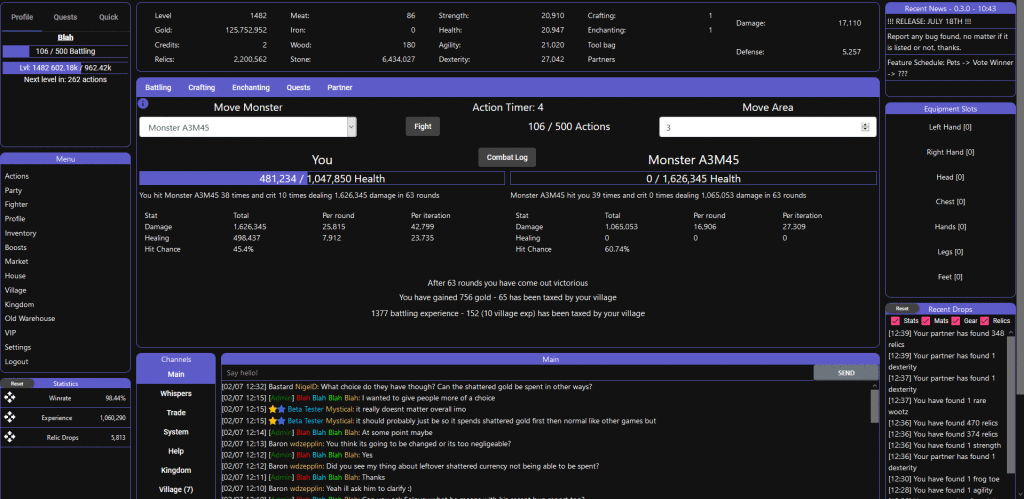This screenshot has height=499, width=1024.
Task: Open VIP from the Menu
Action: [x=10, y=333]
